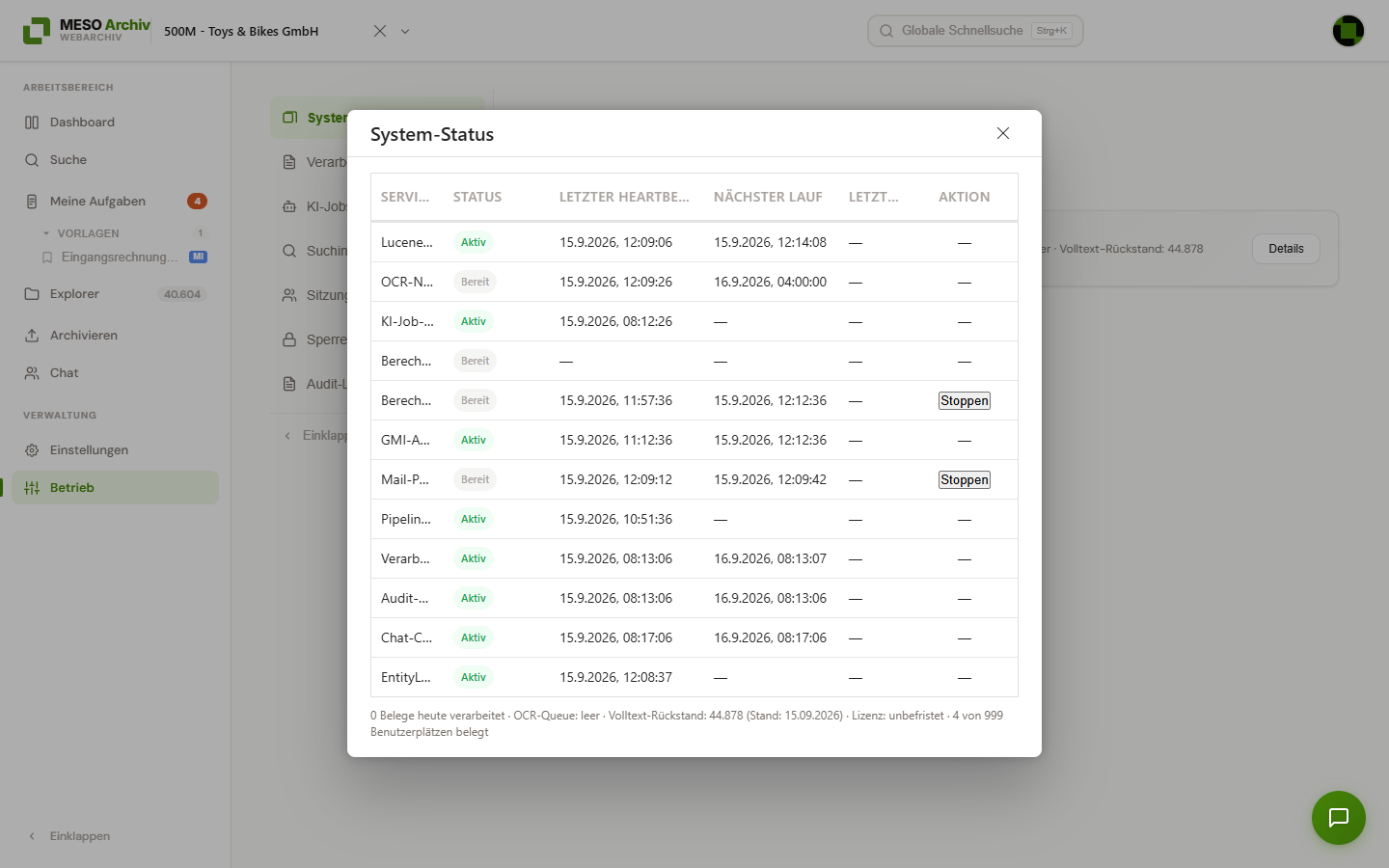The image size is (1389, 868).
Task: Click the KI-Job-... service row name
Action: (x=407, y=321)
